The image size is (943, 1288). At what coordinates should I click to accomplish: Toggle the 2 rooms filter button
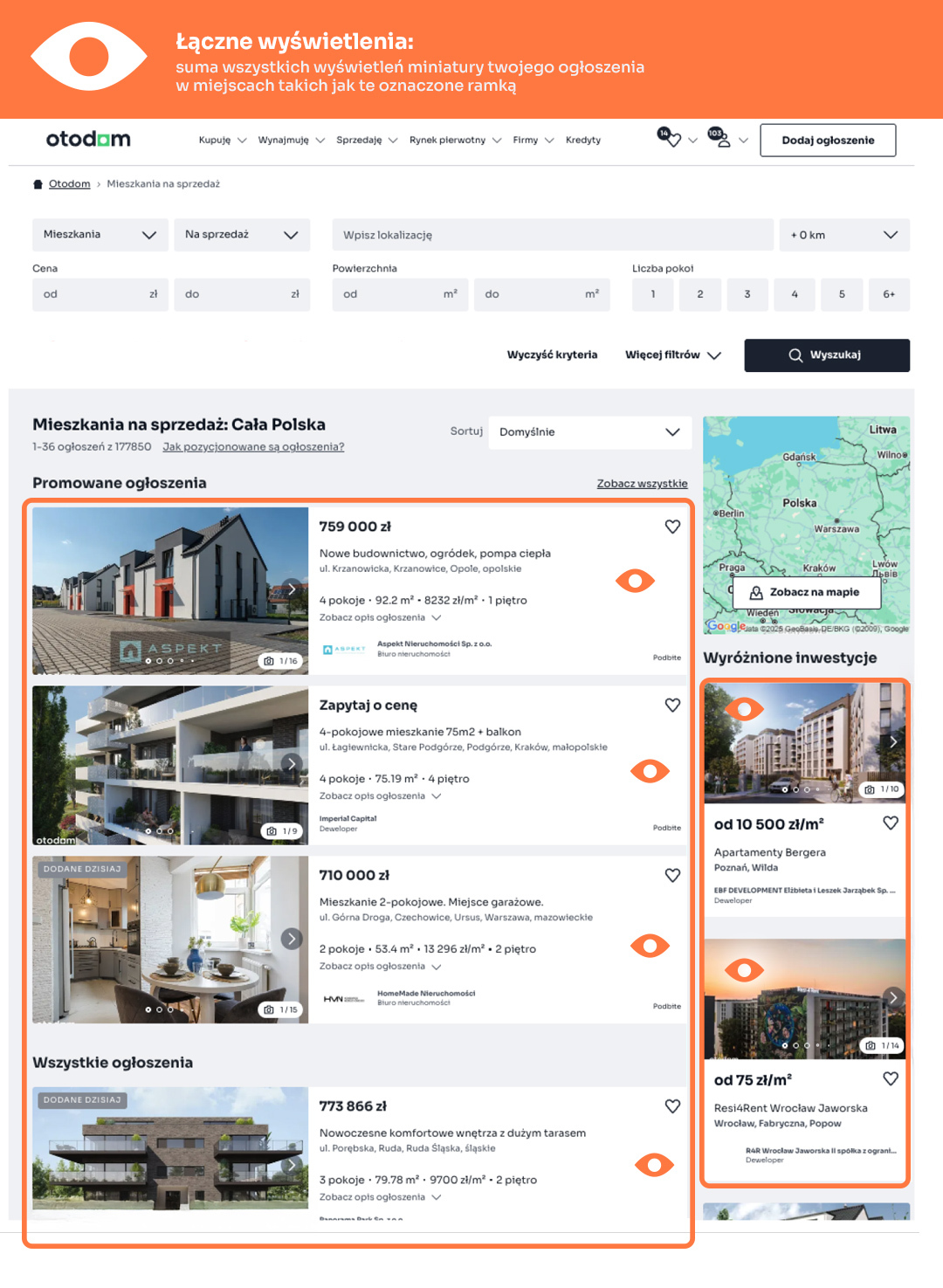click(x=699, y=294)
